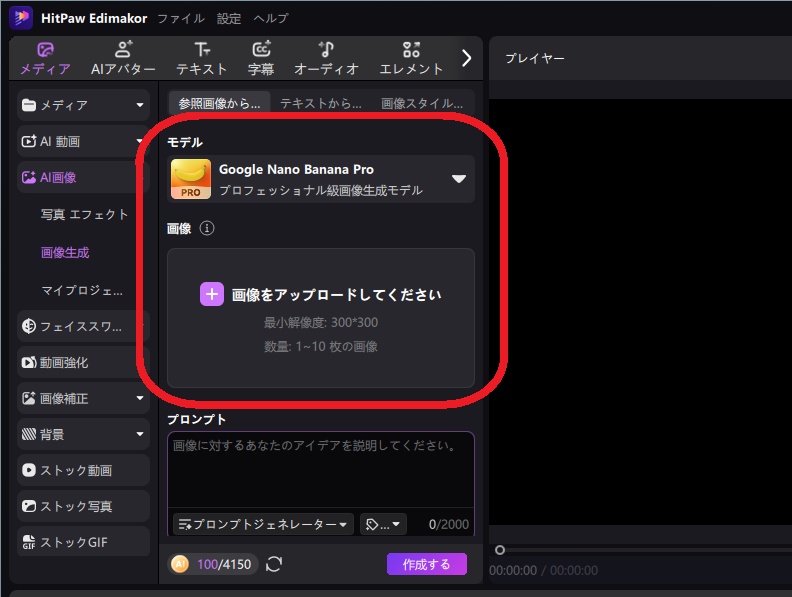
Task: Expand the 画像補正 dropdown arrow
Action: click(140, 399)
